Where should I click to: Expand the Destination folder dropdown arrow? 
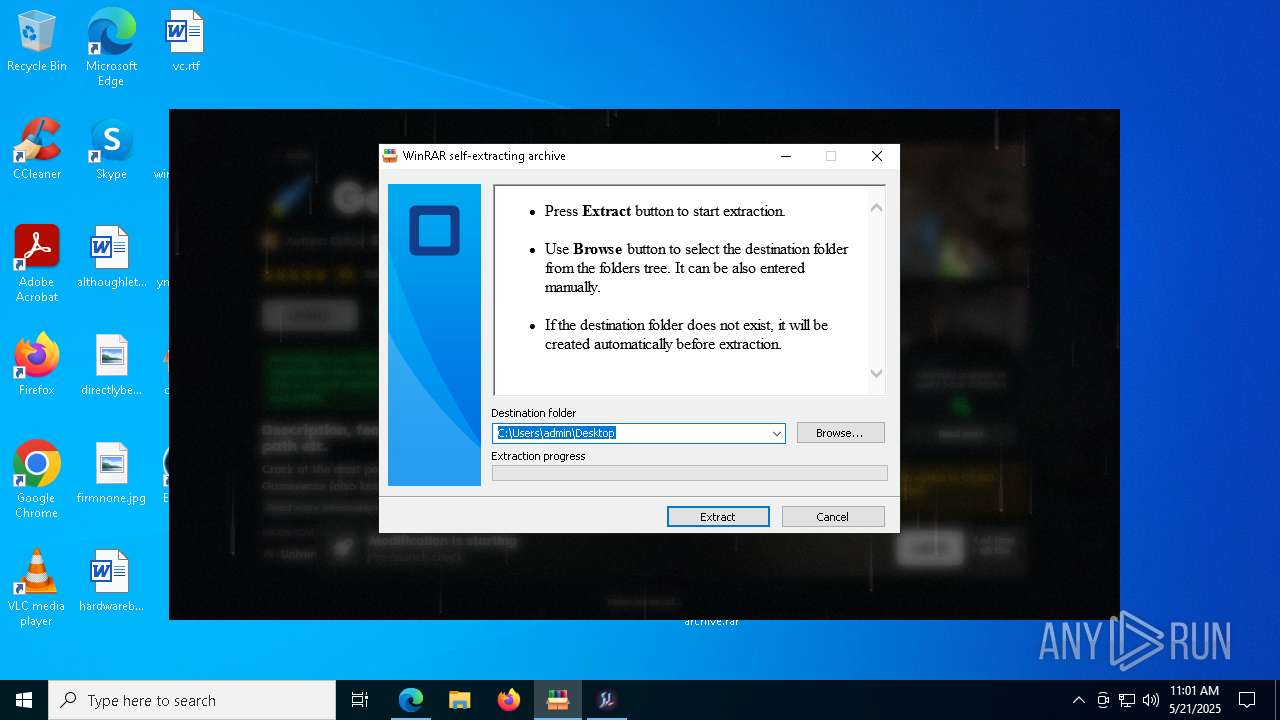776,433
